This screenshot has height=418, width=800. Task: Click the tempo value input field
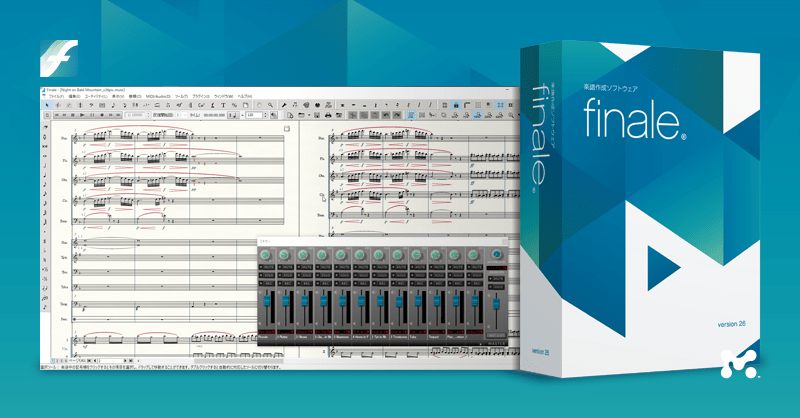tap(254, 115)
